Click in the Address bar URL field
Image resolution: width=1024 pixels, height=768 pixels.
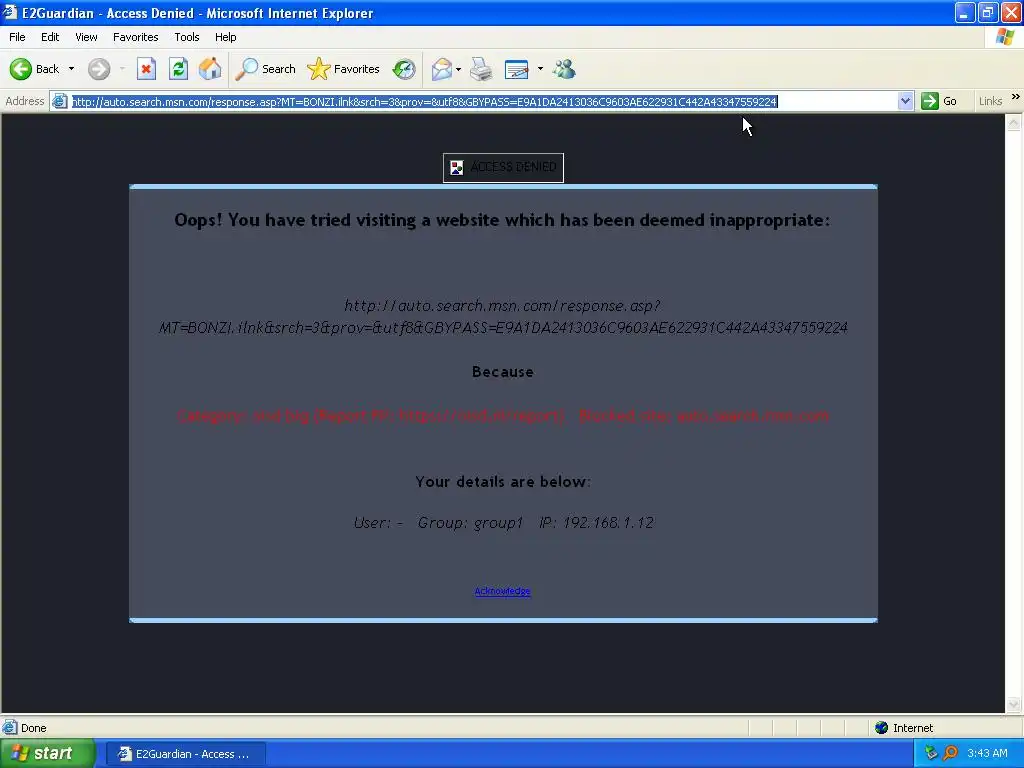[483, 101]
